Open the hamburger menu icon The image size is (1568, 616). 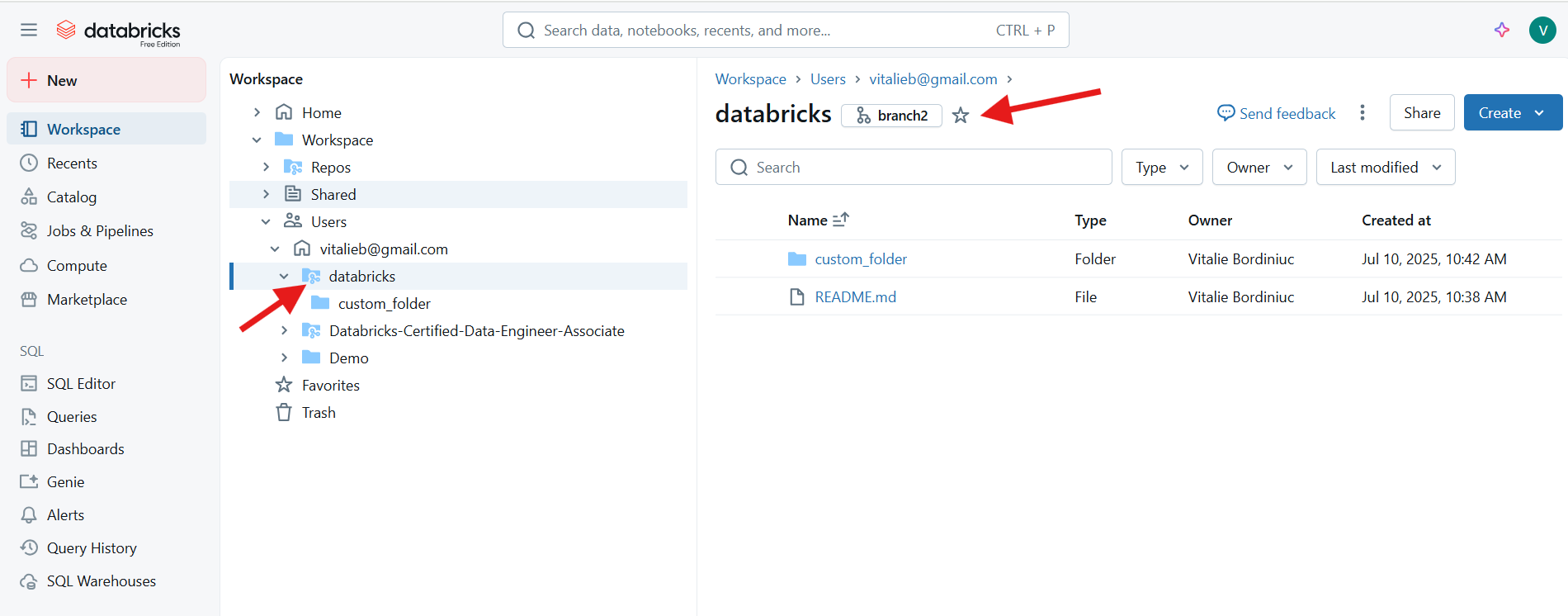click(29, 30)
